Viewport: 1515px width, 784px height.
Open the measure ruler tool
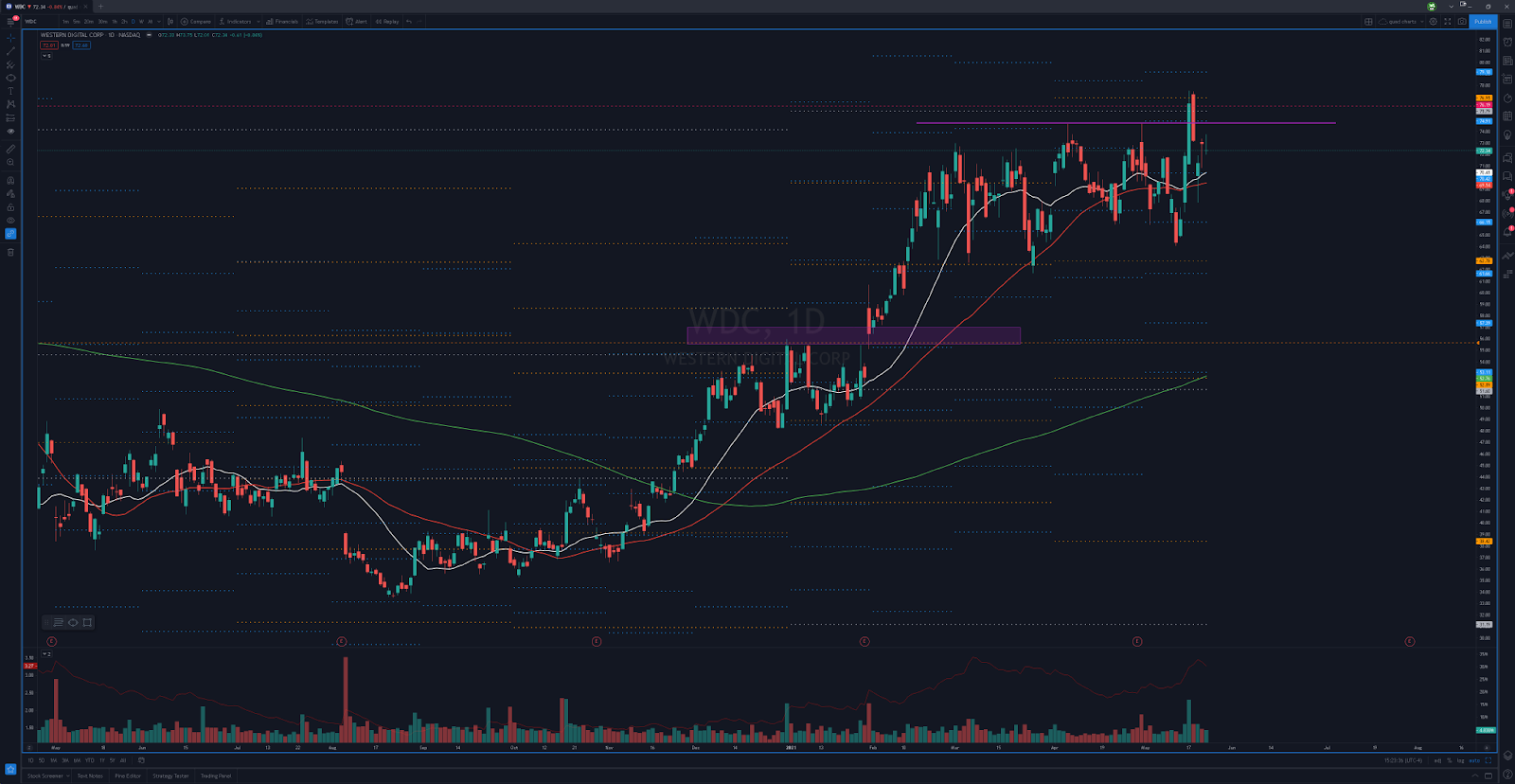[x=10, y=149]
